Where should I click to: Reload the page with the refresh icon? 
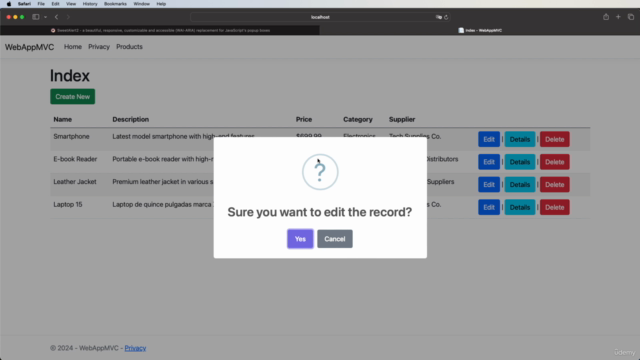tap(446, 17)
